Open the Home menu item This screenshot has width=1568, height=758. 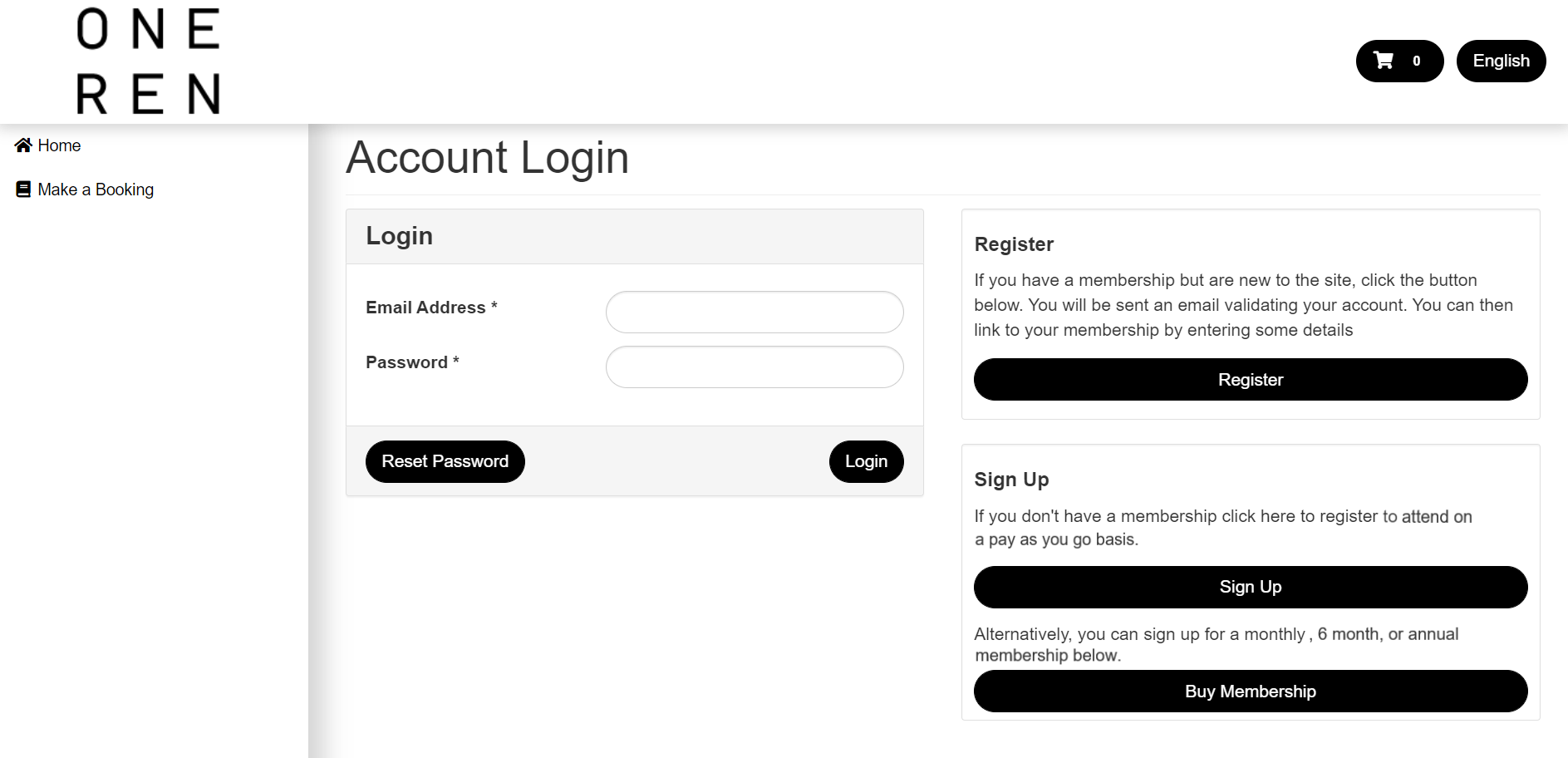59,145
